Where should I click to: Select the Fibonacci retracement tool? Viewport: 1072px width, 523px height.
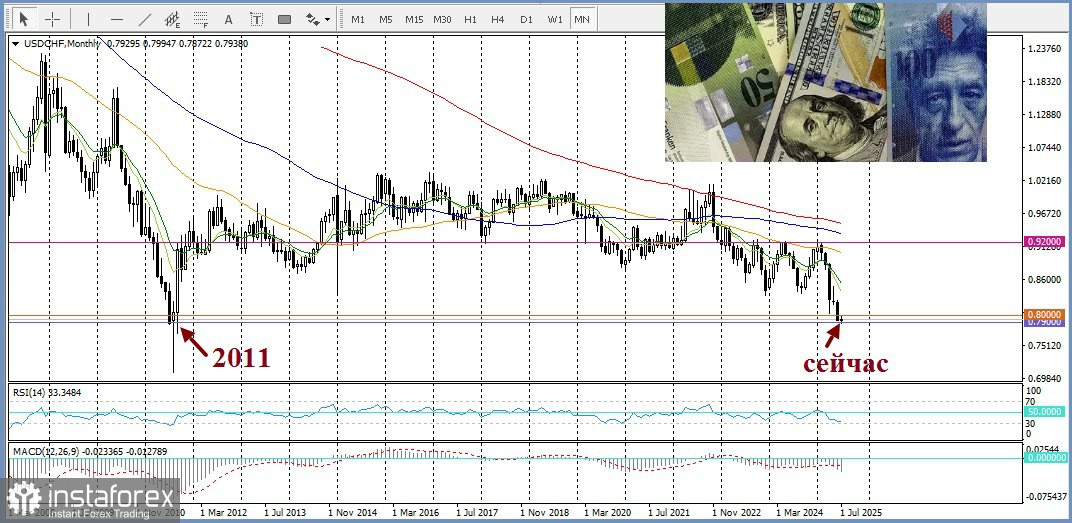point(200,19)
